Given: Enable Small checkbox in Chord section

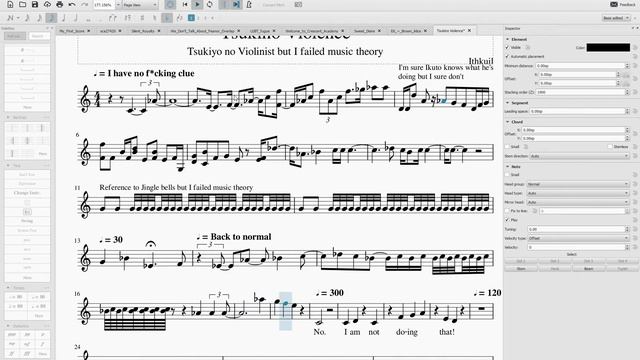Looking at the screenshot, I should [507, 147].
